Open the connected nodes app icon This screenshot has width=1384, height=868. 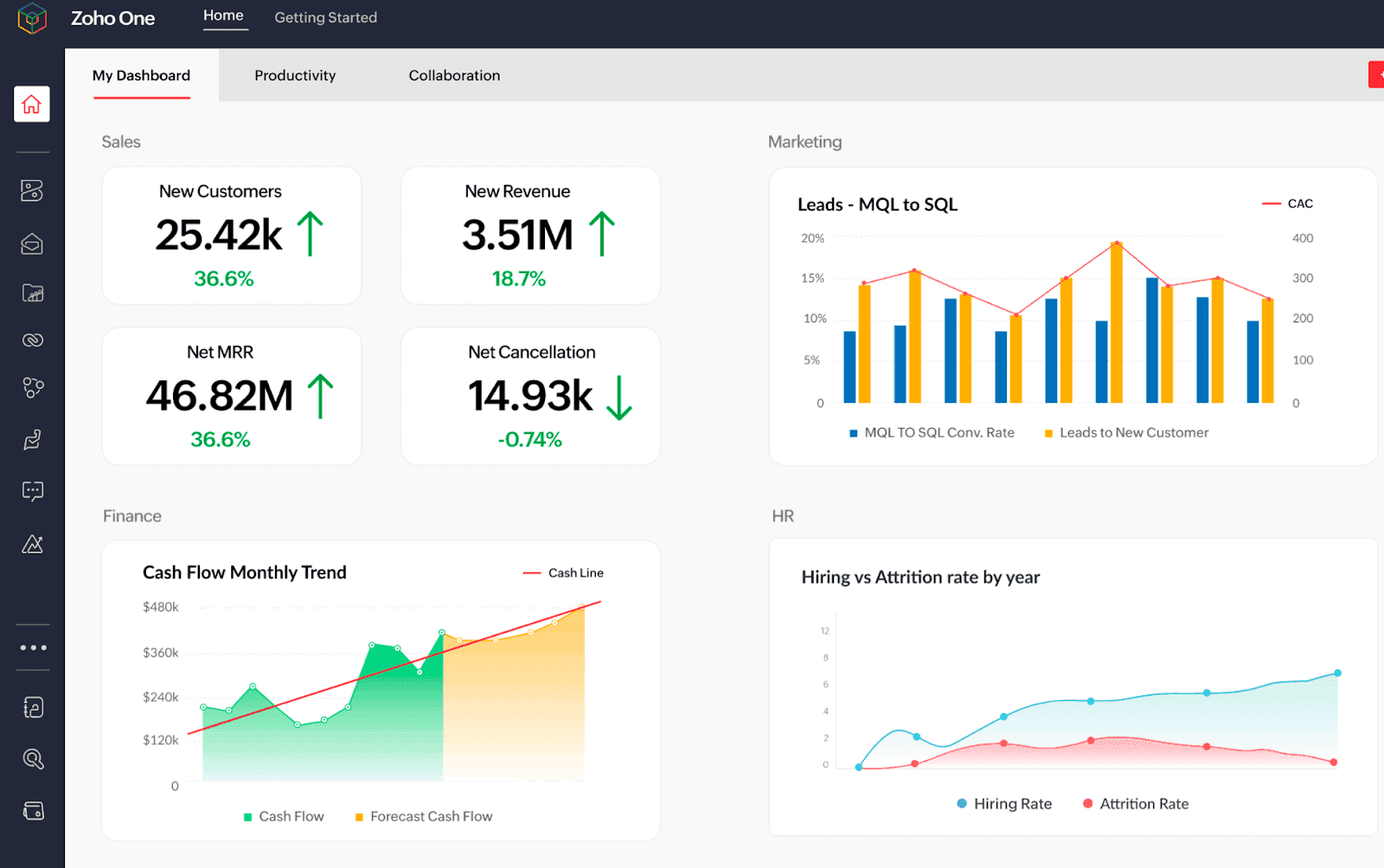tap(31, 386)
